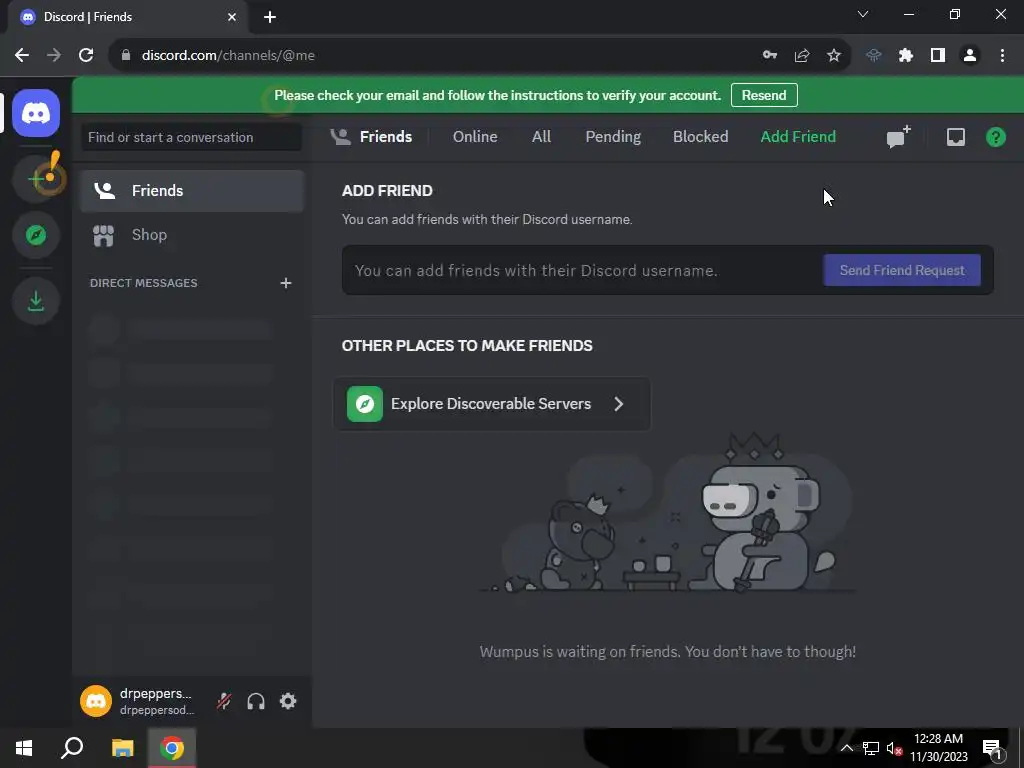Click the discord.com address bar URL
Screen dimensions: 1024x768
click(x=228, y=56)
